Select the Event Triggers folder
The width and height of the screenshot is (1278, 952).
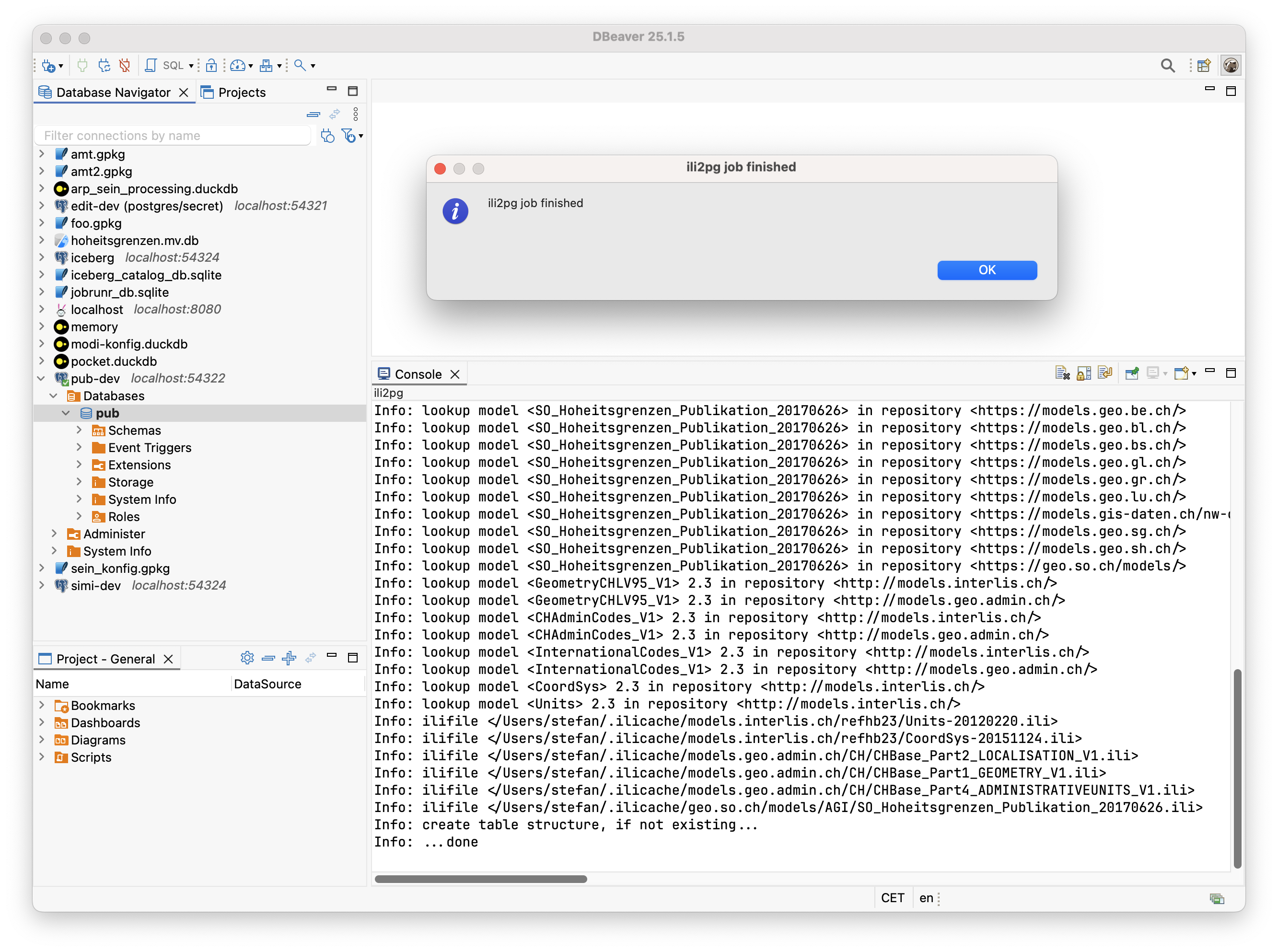click(149, 447)
